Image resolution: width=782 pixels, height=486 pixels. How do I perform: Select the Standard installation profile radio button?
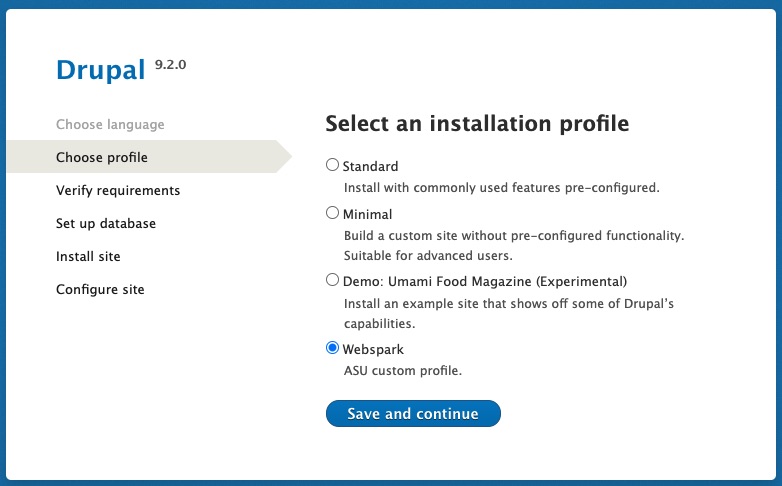[332, 165]
